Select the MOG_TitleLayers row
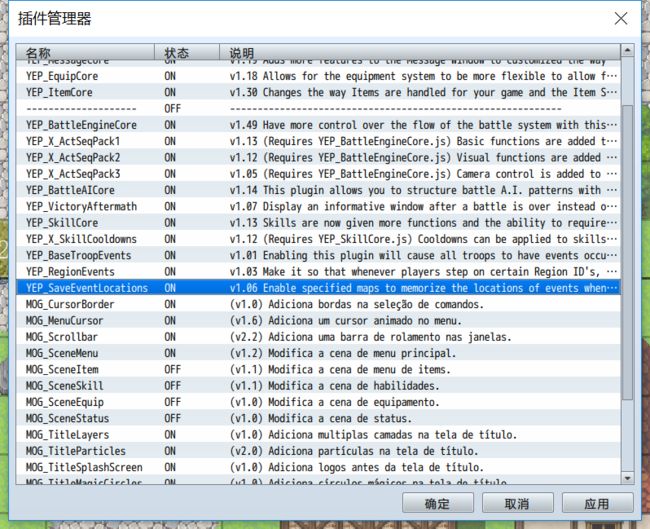 point(318,435)
